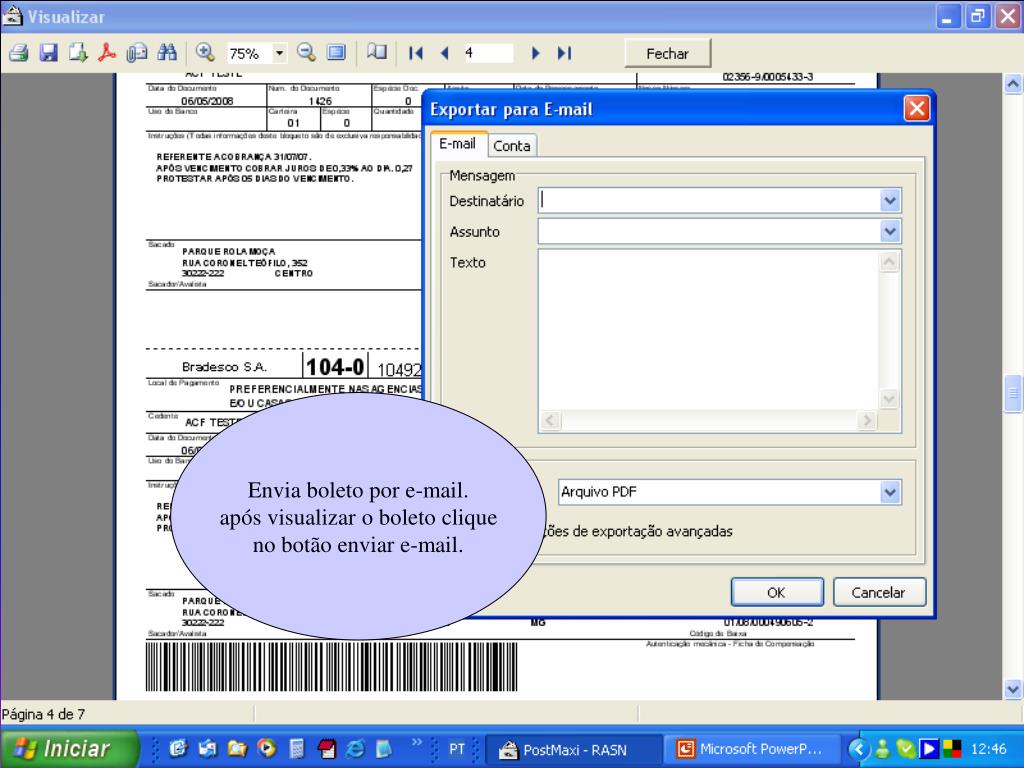This screenshot has height=768, width=1024.
Task: Click the Fechar button
Action: [x=667, y=54]
